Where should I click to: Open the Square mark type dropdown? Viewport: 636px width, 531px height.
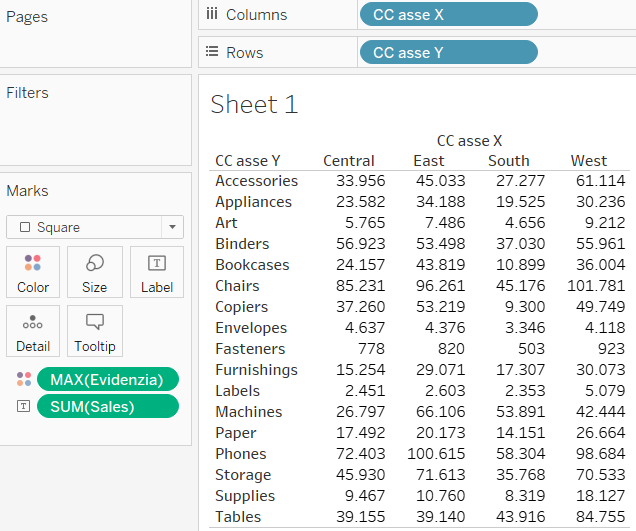point(95,227)
